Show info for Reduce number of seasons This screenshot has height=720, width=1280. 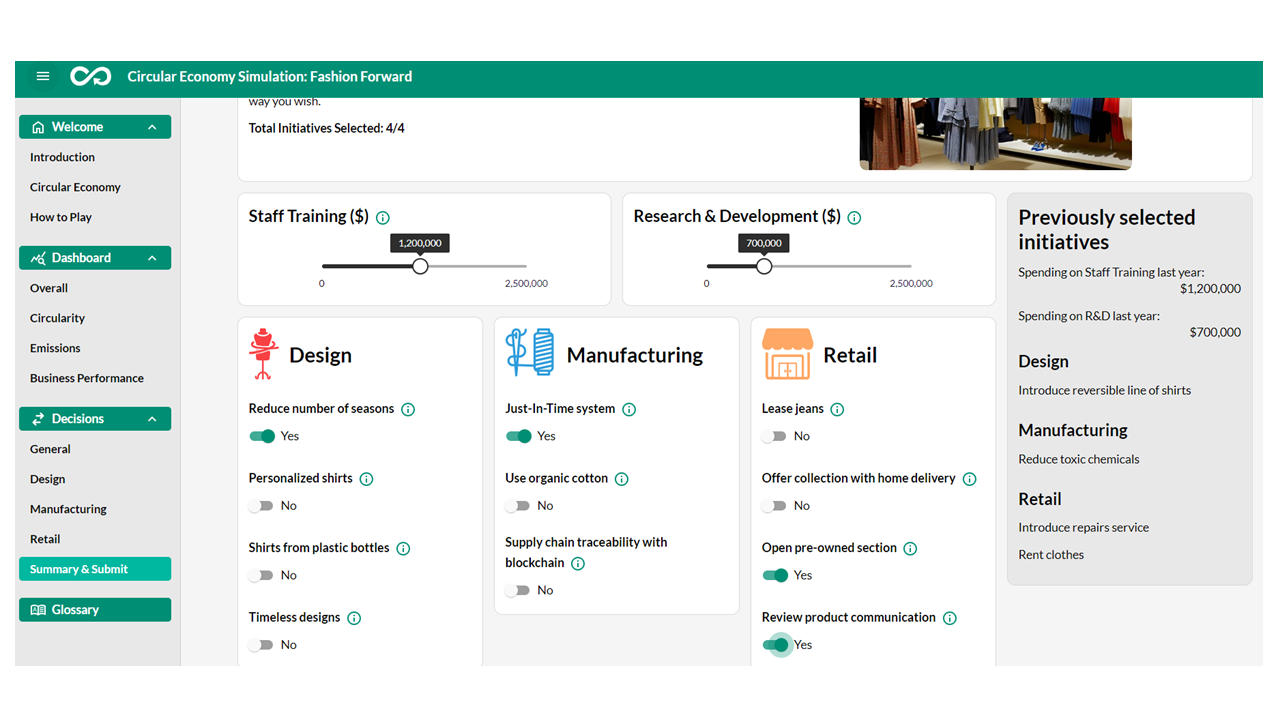pyautogui.click(x=408, y=409)
